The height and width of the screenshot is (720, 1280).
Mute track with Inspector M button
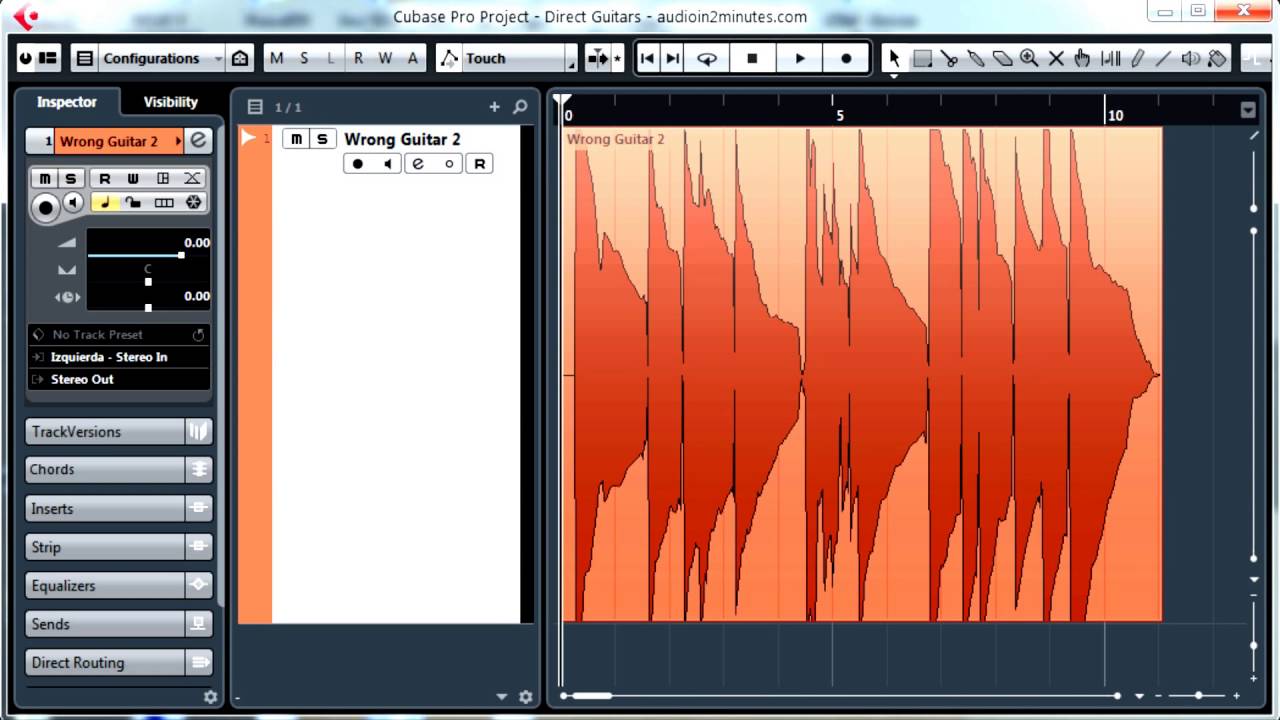(45, 178)
